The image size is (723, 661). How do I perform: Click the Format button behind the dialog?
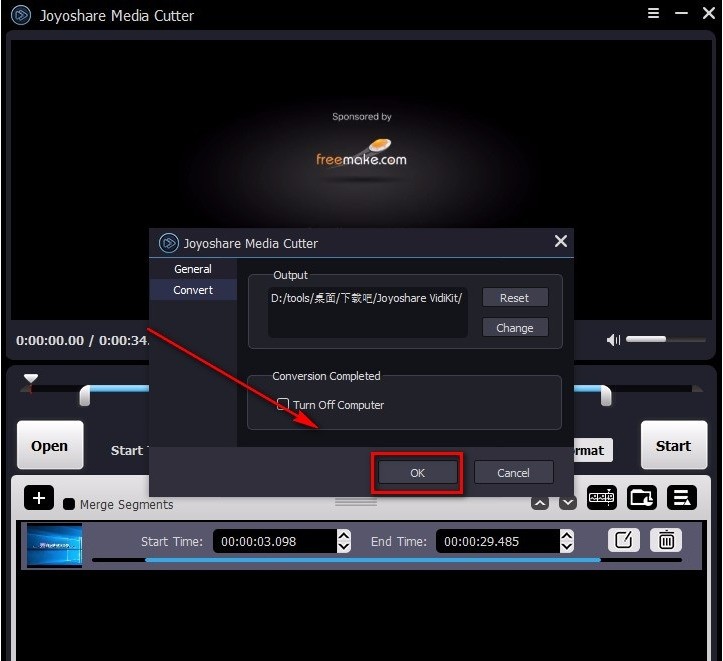click(593, 450)
